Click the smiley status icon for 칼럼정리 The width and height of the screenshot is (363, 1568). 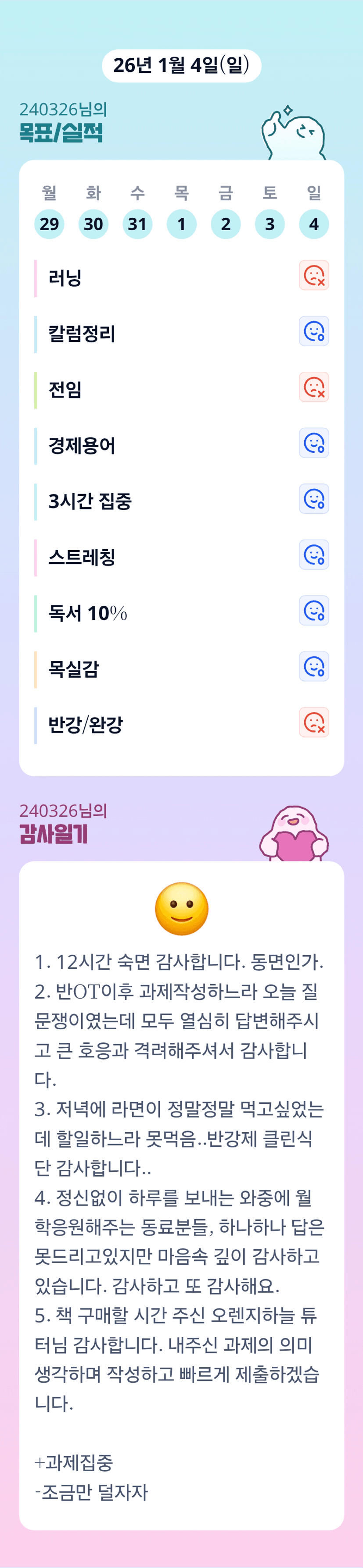point(314,331)
